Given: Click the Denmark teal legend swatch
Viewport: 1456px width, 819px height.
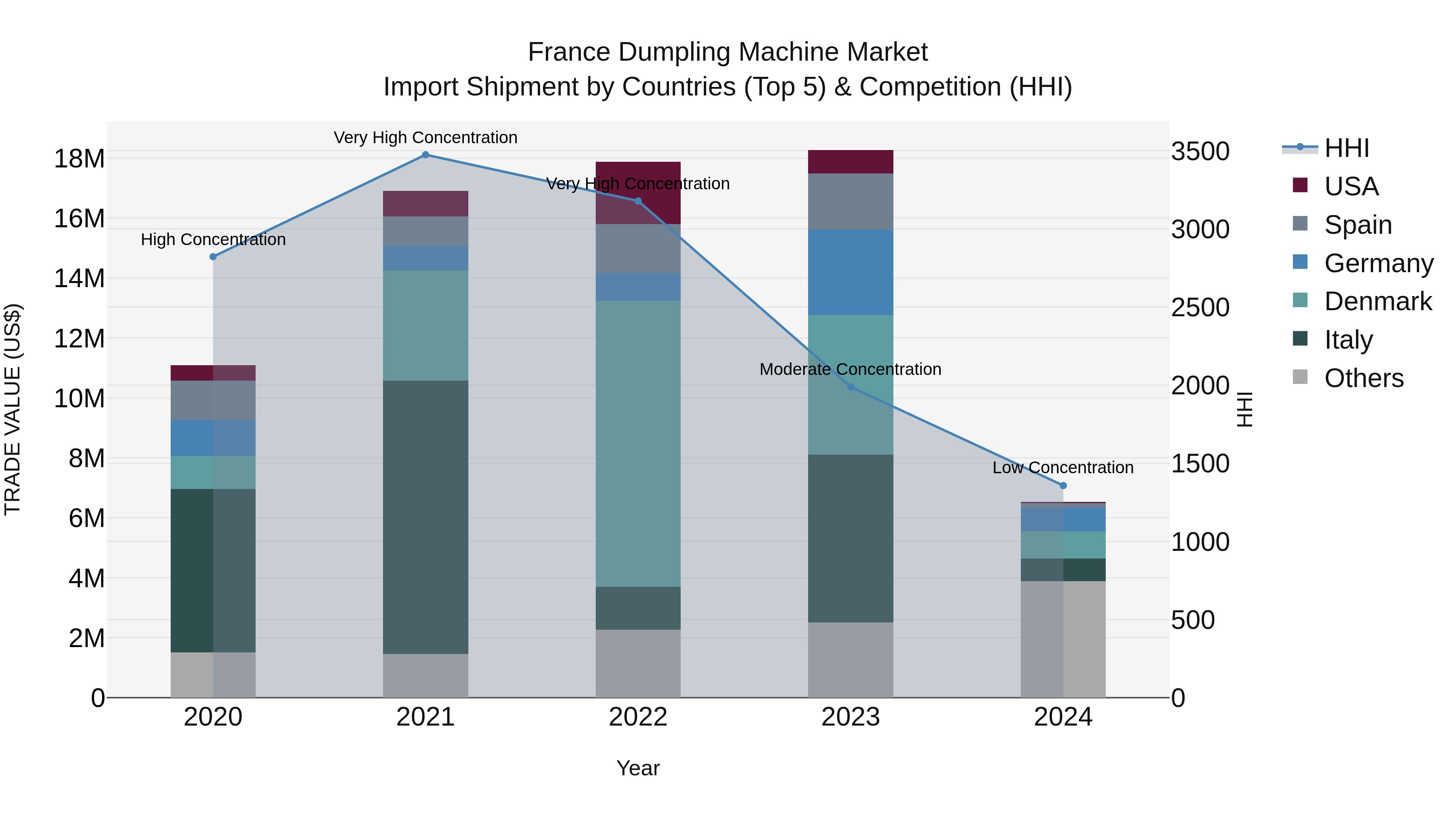Looking at the screenshot, I should [x=1300, y=300].
